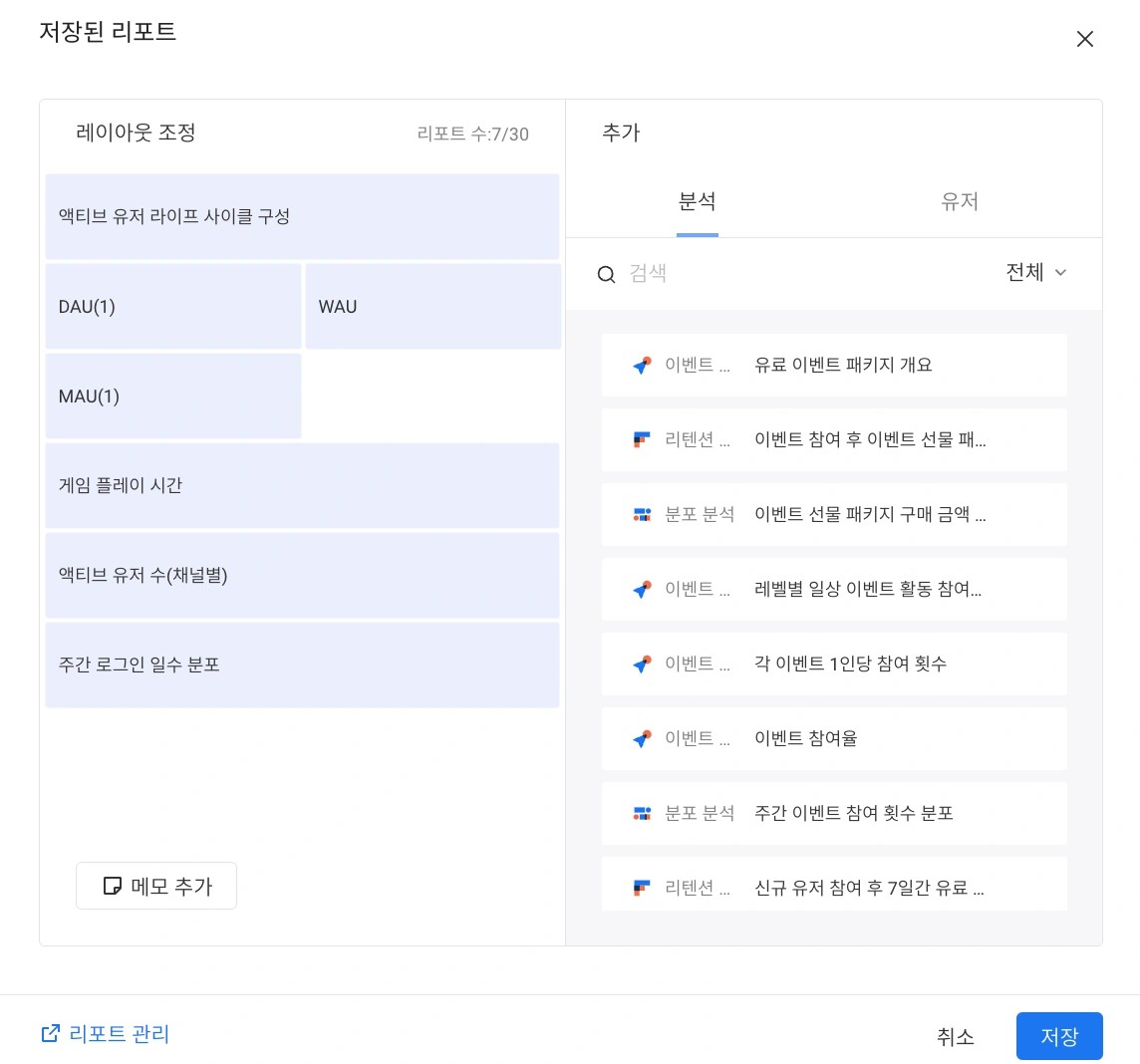Add report 이벤트 선물 패키지 구매 금액
Viewport: 1140px width, 1064px height.
[835, 514]
